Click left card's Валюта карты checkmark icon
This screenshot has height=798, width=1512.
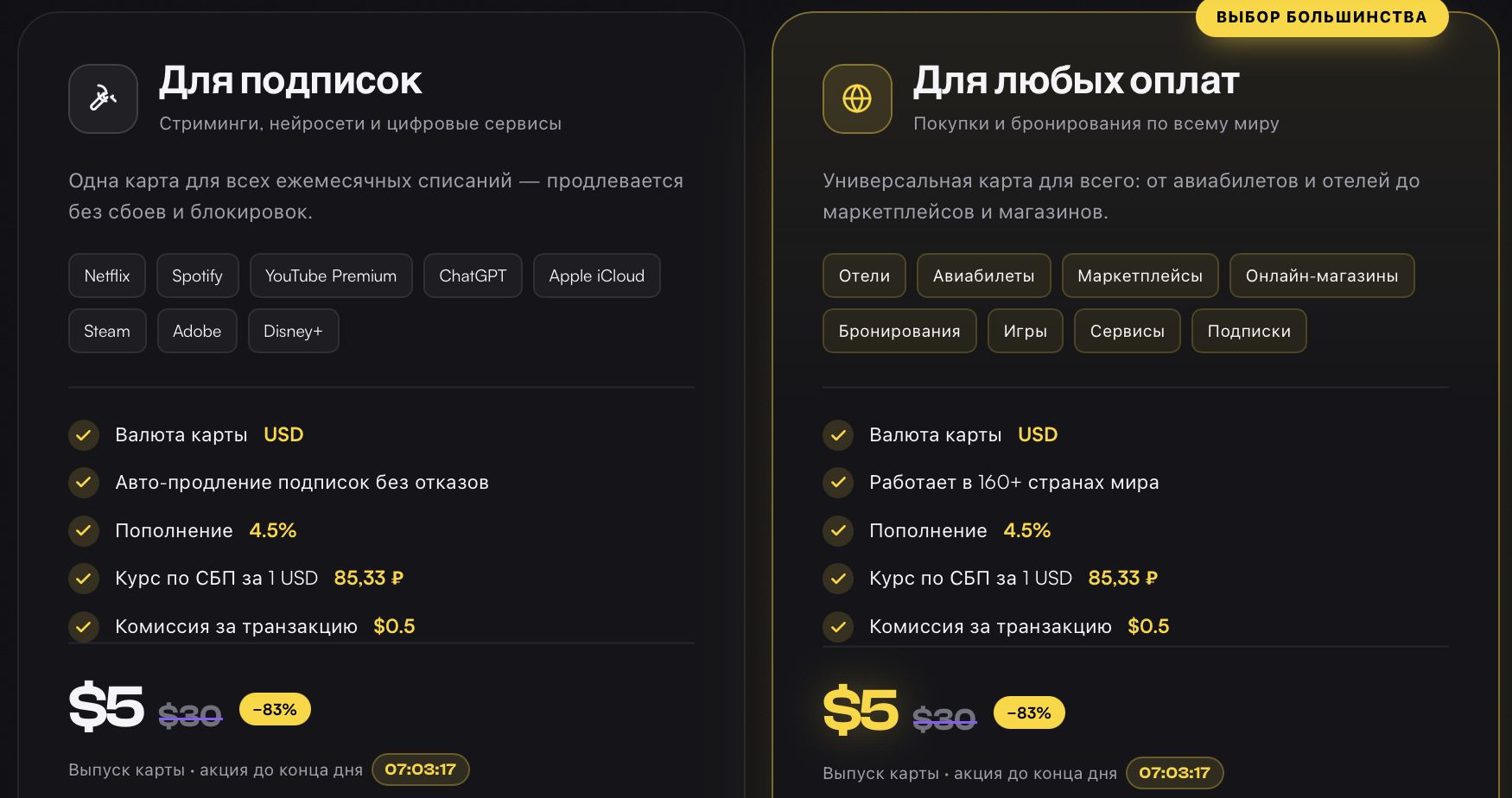[84, 434]
